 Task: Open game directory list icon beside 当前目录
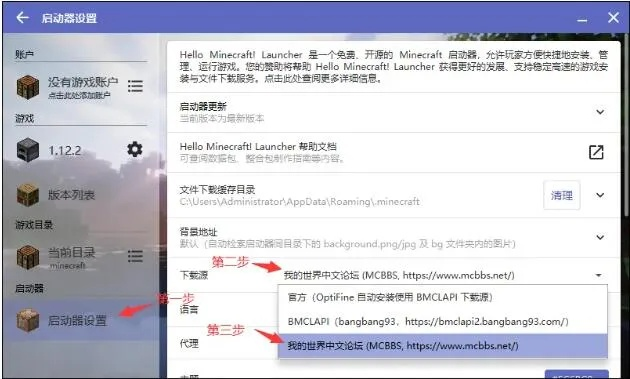click(x=135, y=256)
